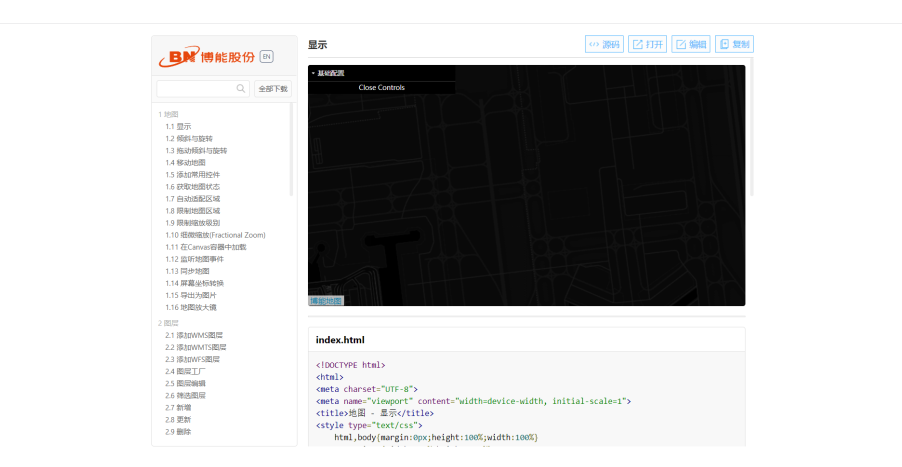Open 2.1 添加WMS图层 example

tap(195, 335)
